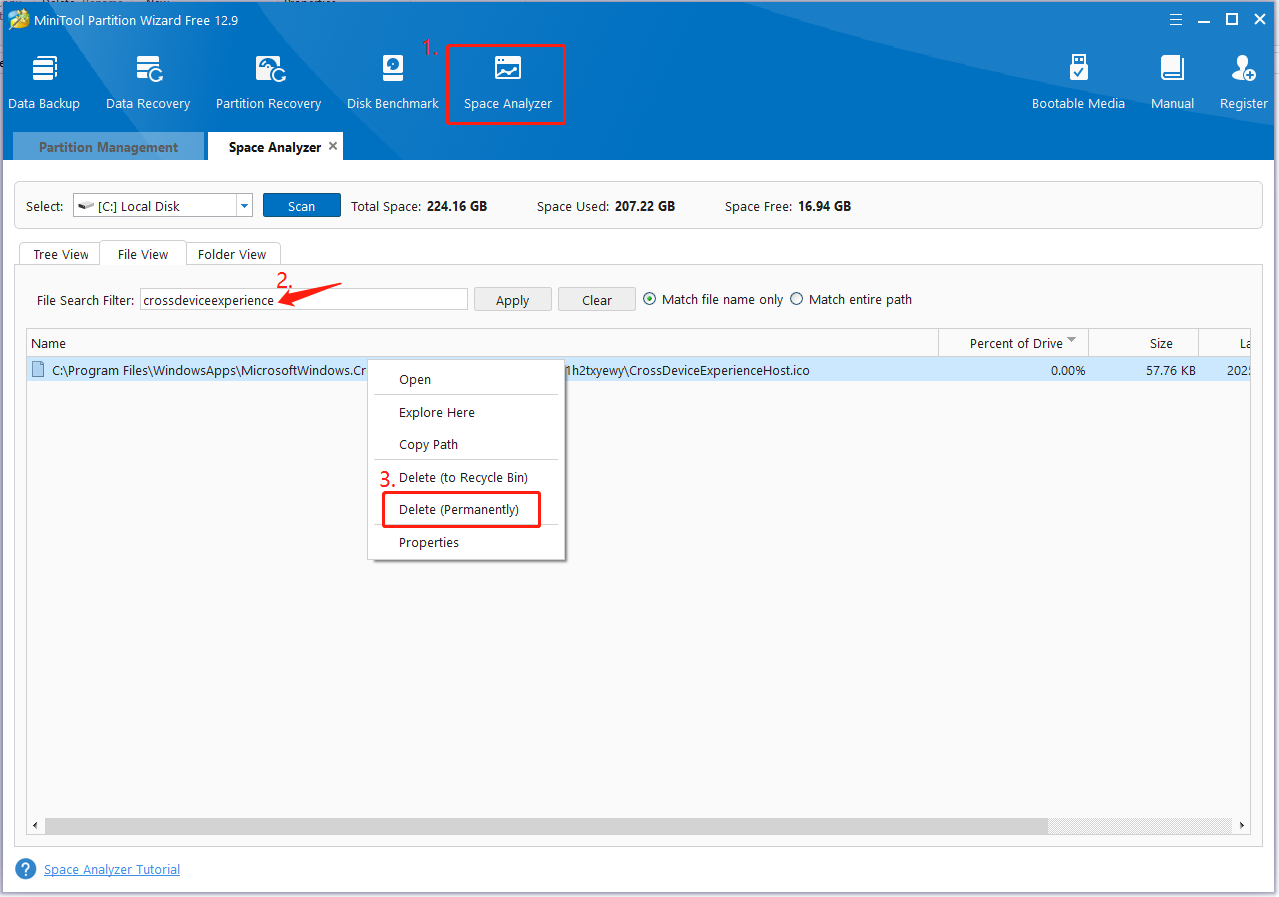Select Copy Path in context menu
The image size is (1279, 897).
428,444
